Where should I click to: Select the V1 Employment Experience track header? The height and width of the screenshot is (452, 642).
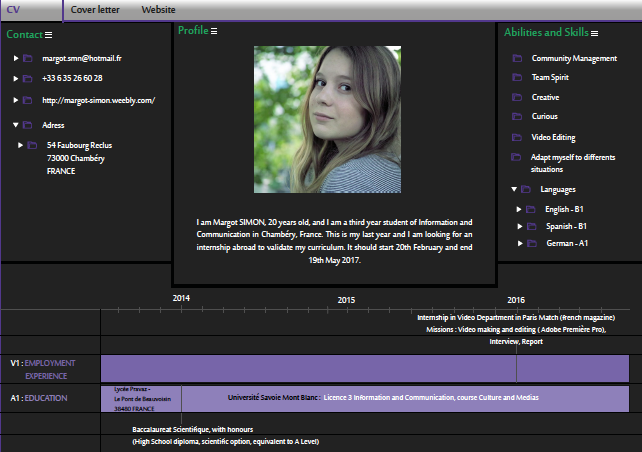click(43, 369)
